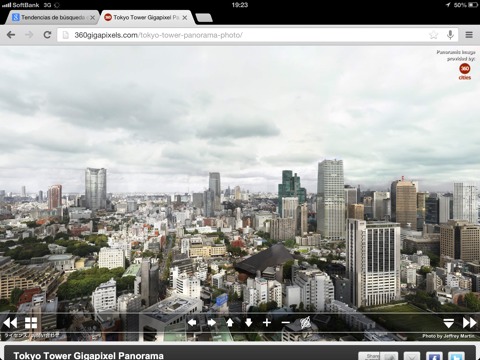
Task: Close the Tendencias de búsqueda tab
Action: (x=93, y=18)
